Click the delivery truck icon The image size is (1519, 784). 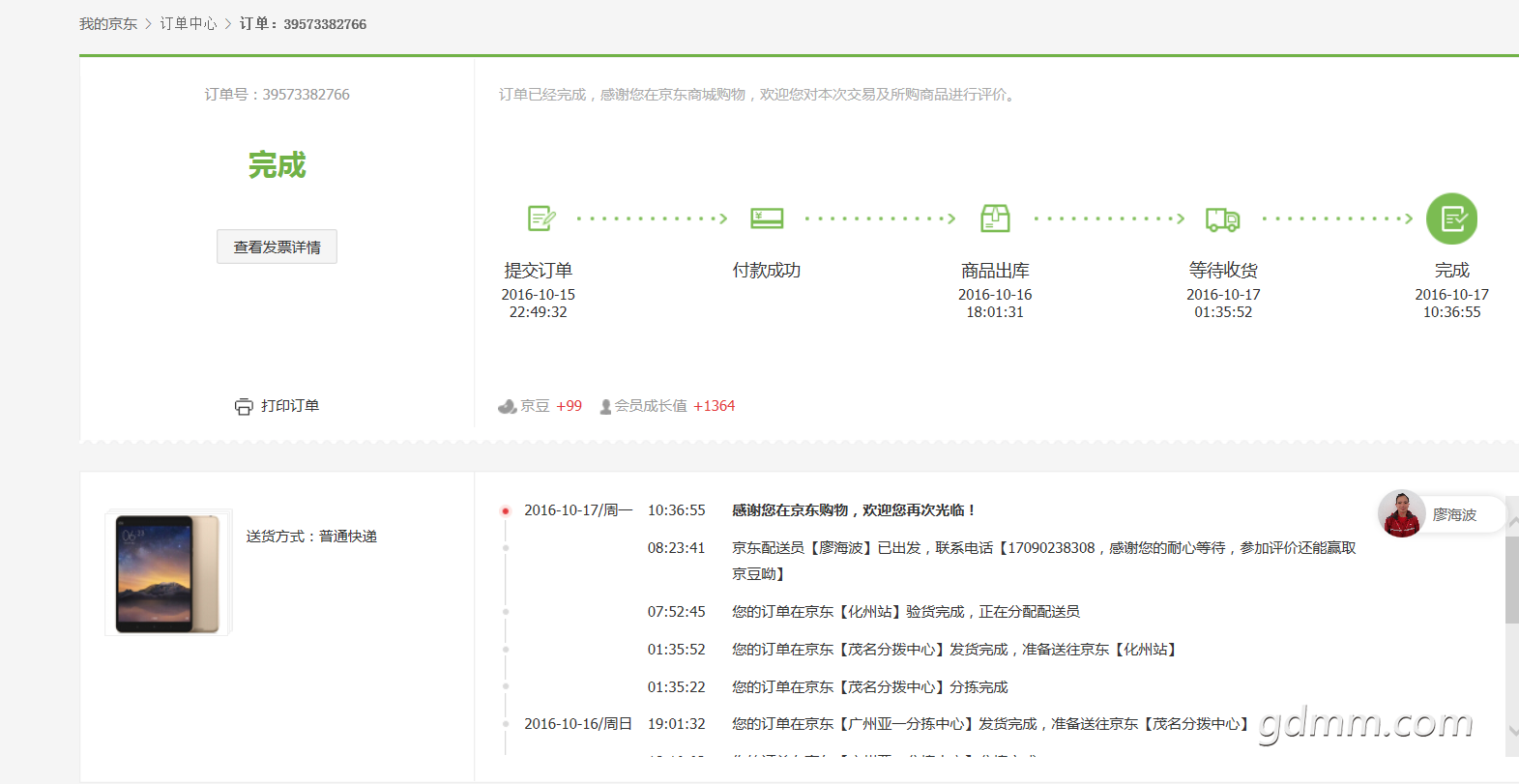click(1222, 219)
